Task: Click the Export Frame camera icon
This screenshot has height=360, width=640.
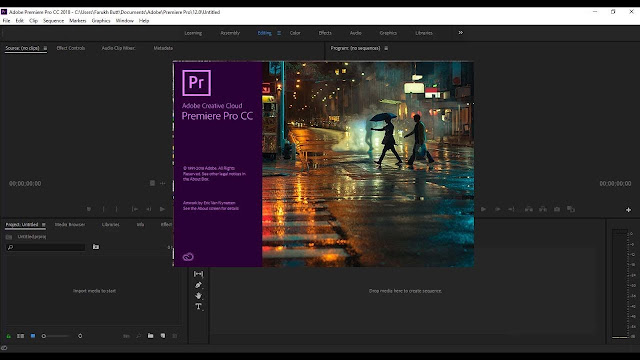Action: (x=557, y=209)
